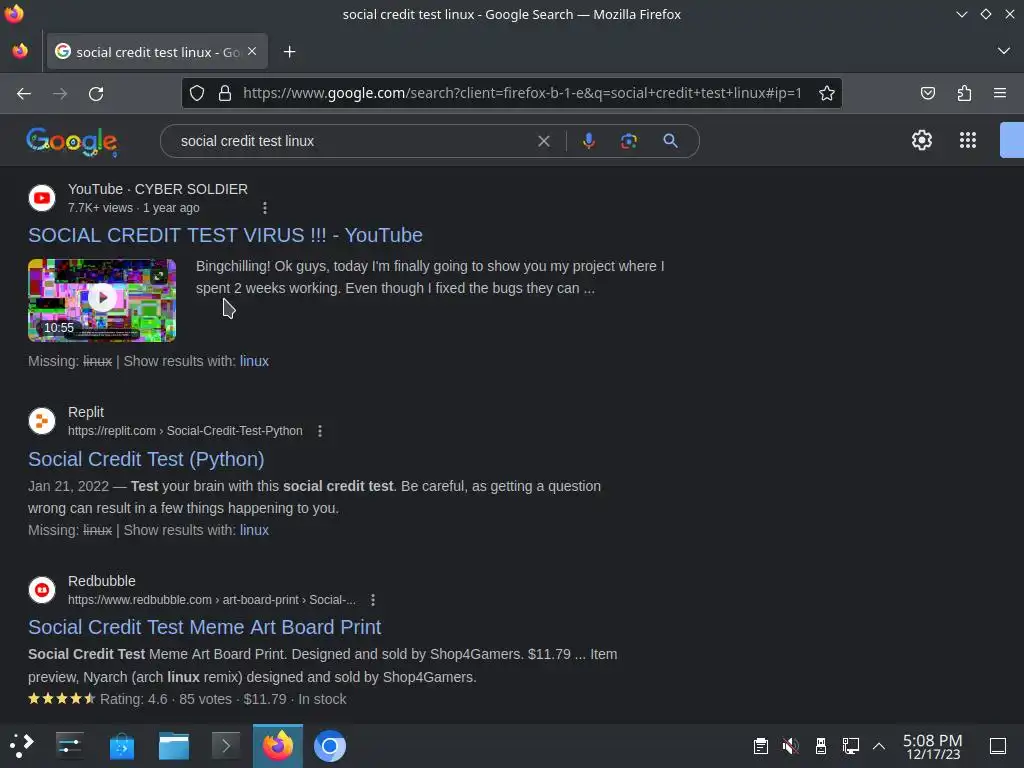Screen dimensions: 1024x768
Task: Launch the Konsole terminal icon in taskbar
Action: pyautogui.click(x=226, y=745)
